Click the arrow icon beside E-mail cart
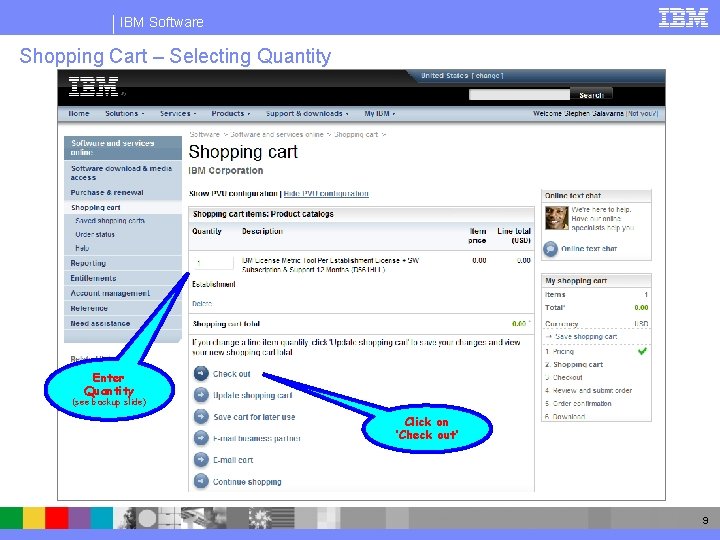The height and width of the screenshot is (540, 720). coord(201,460)
